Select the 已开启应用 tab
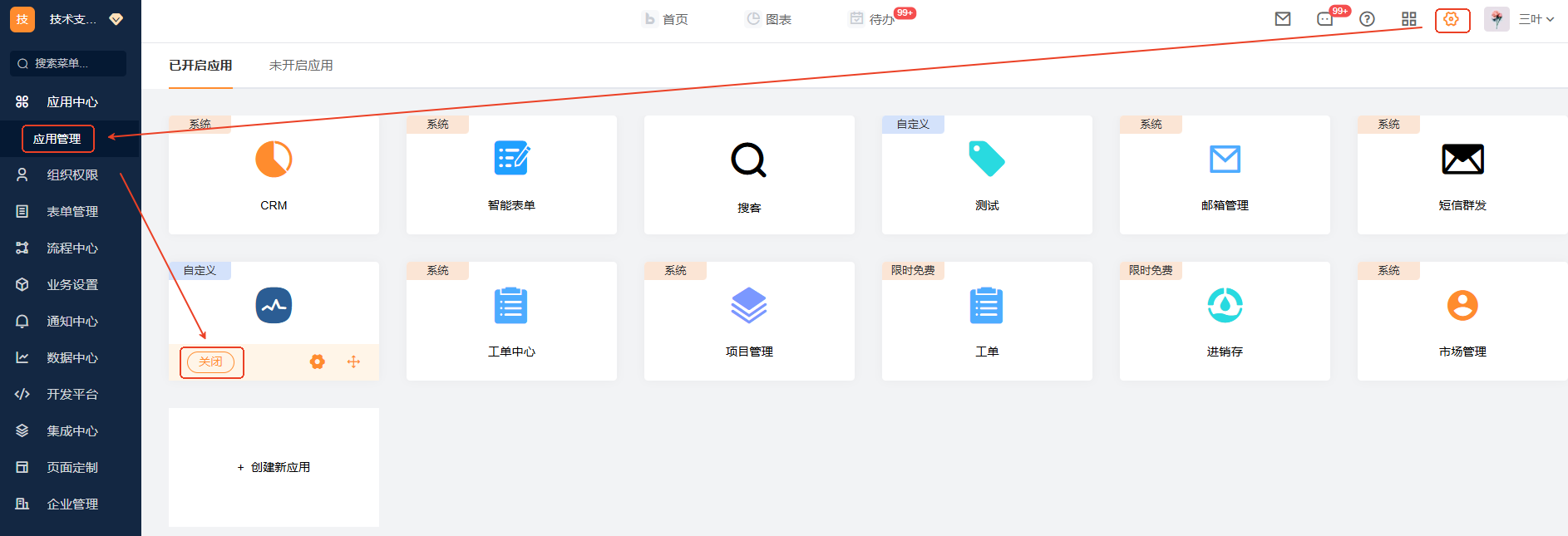The width and height of the screenshot is (1568, 536). point(200,65)
